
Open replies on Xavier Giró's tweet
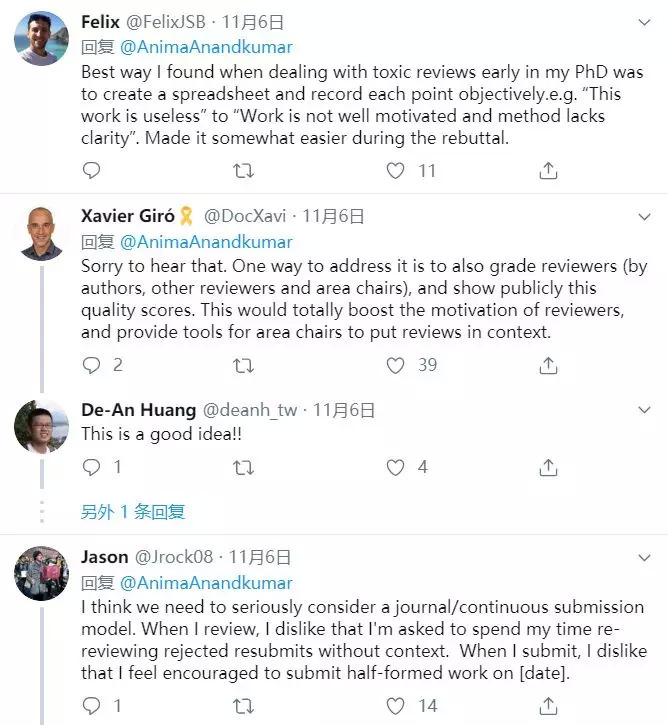pos(91,365)
